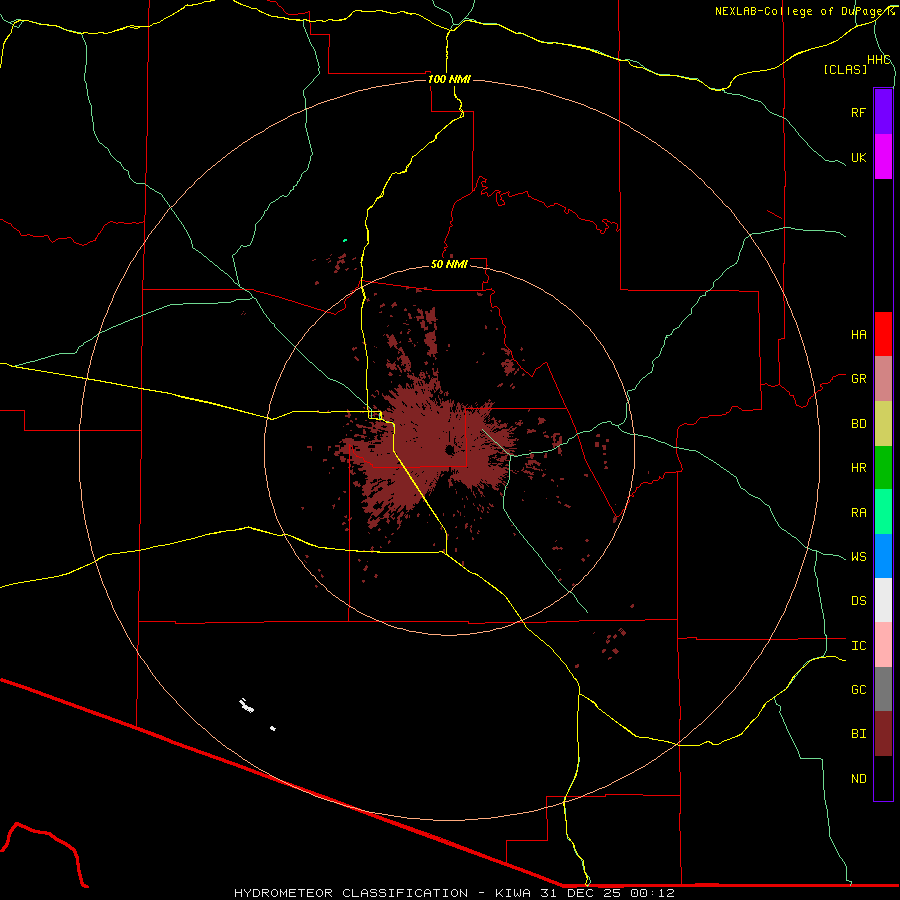
Task: Click the GR legend label
Action: tap(858, 379)
